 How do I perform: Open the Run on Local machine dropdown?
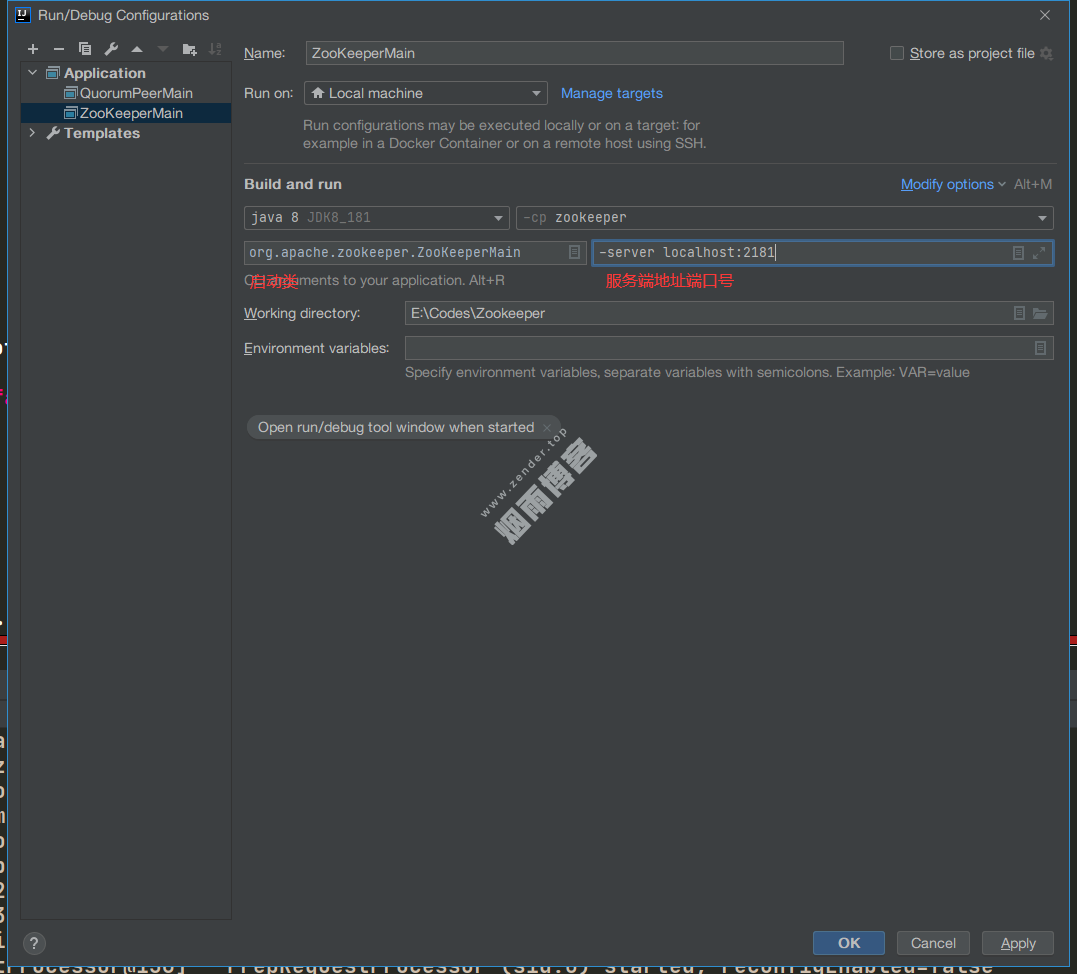coord(425,93)
